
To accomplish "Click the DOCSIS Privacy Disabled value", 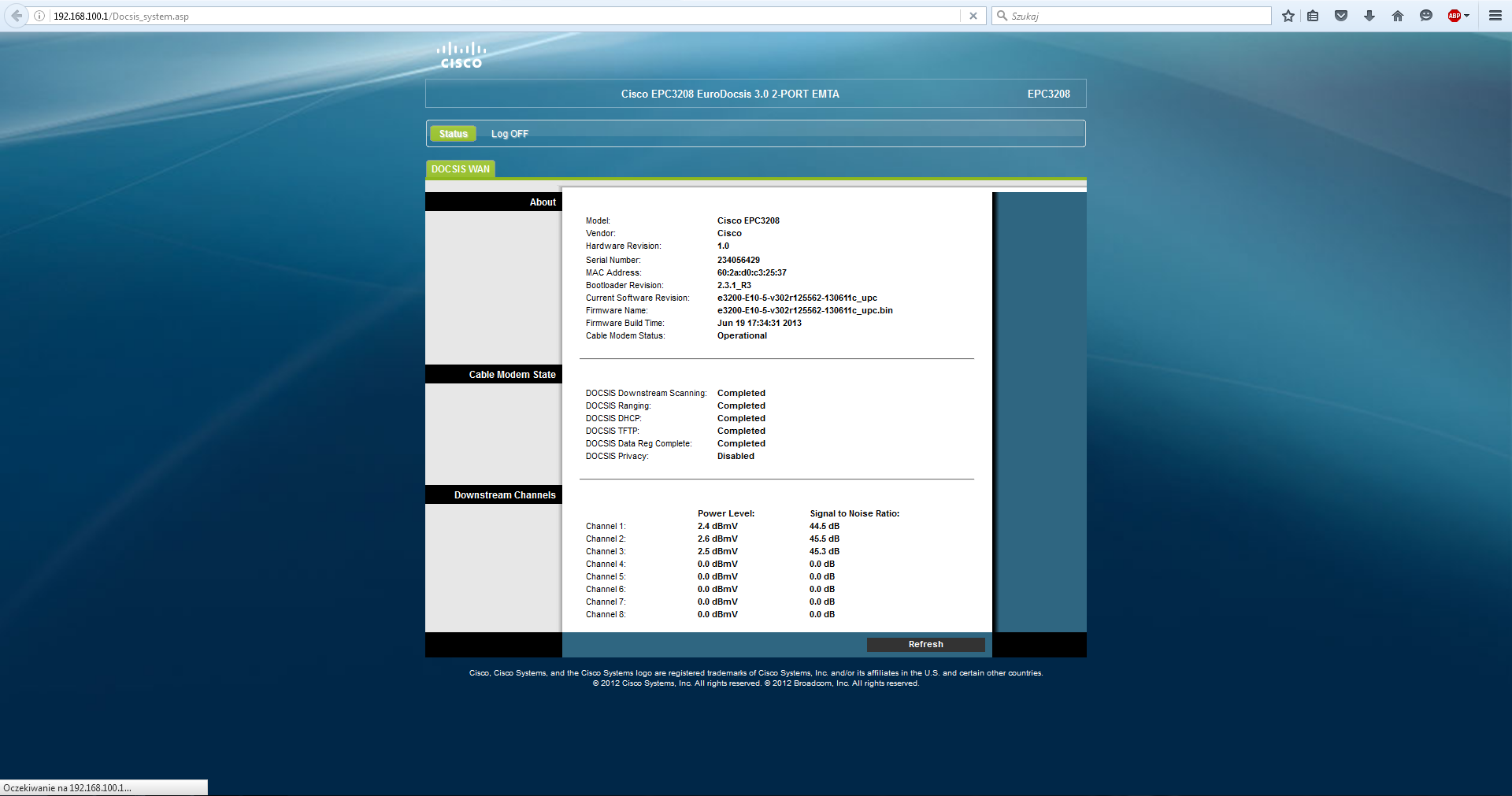I will (736, 457).
